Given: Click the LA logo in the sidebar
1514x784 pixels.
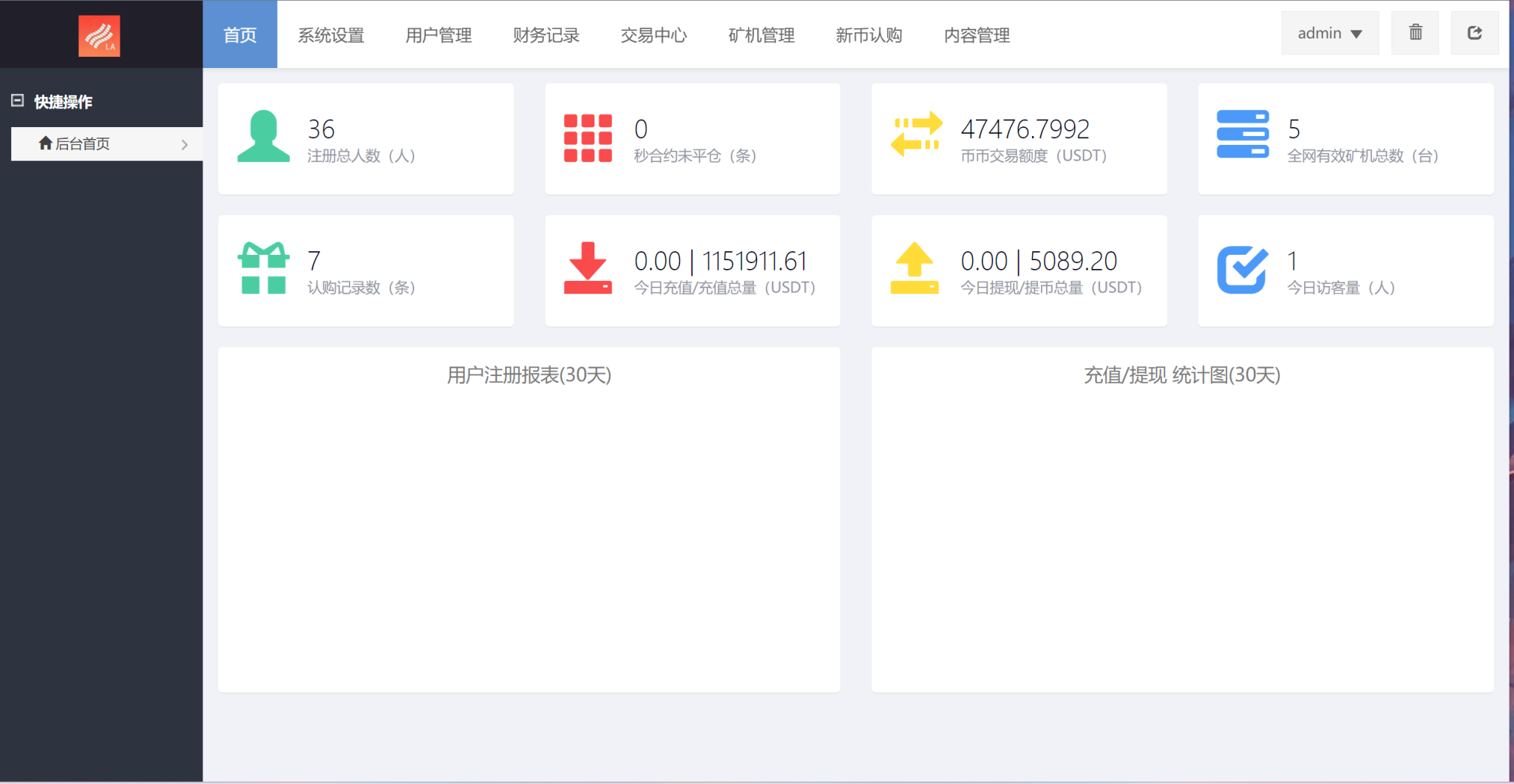Looking at the screenshot, I should click(x=101, y=35).
